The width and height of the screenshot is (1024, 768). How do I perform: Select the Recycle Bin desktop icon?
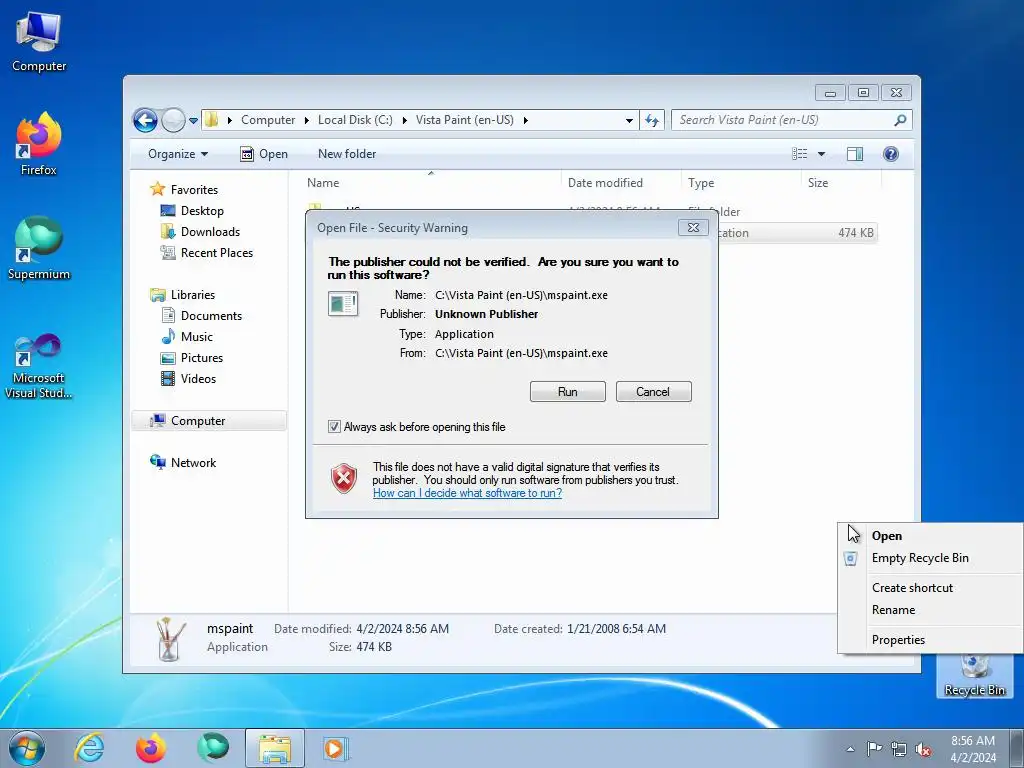click(974, 675)
